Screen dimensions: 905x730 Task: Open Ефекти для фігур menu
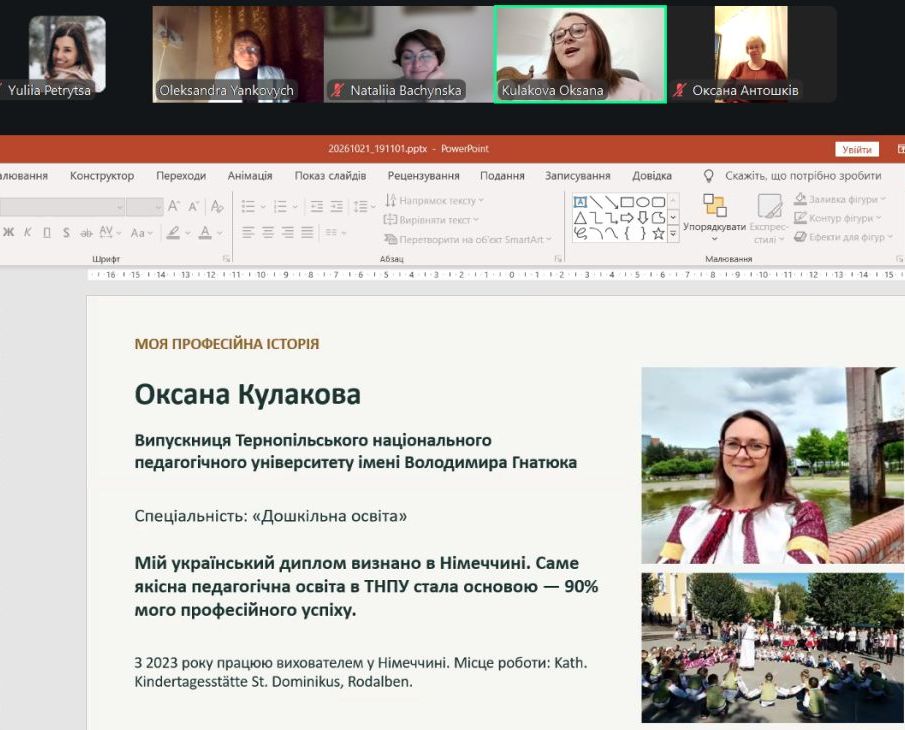843,237
